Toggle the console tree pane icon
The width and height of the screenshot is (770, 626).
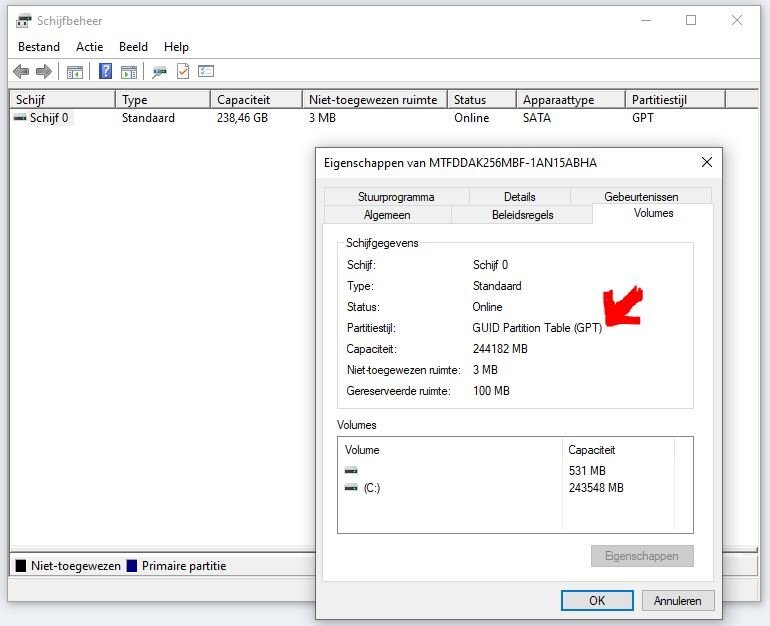tap(75, 71)
